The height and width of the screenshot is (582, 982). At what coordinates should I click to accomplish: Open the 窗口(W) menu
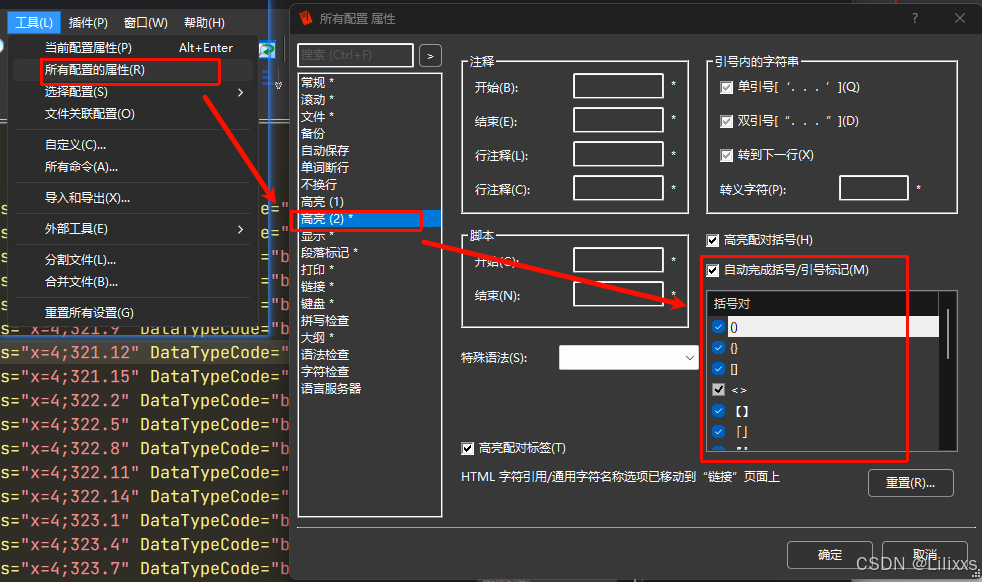point(146,23)
